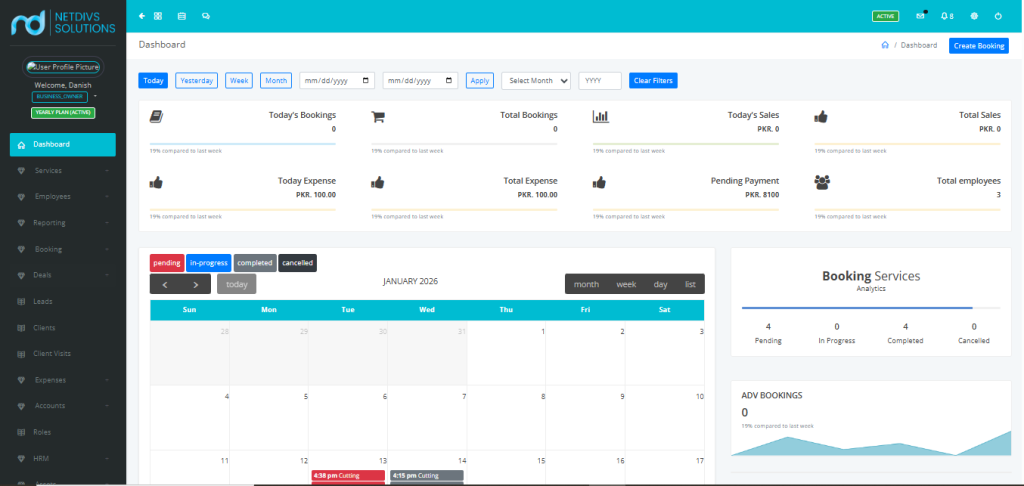The width and height of the screenshot is (1024, 486).
Task: Toggle the cancelled status filter
Action: click(x=297, y=263)
